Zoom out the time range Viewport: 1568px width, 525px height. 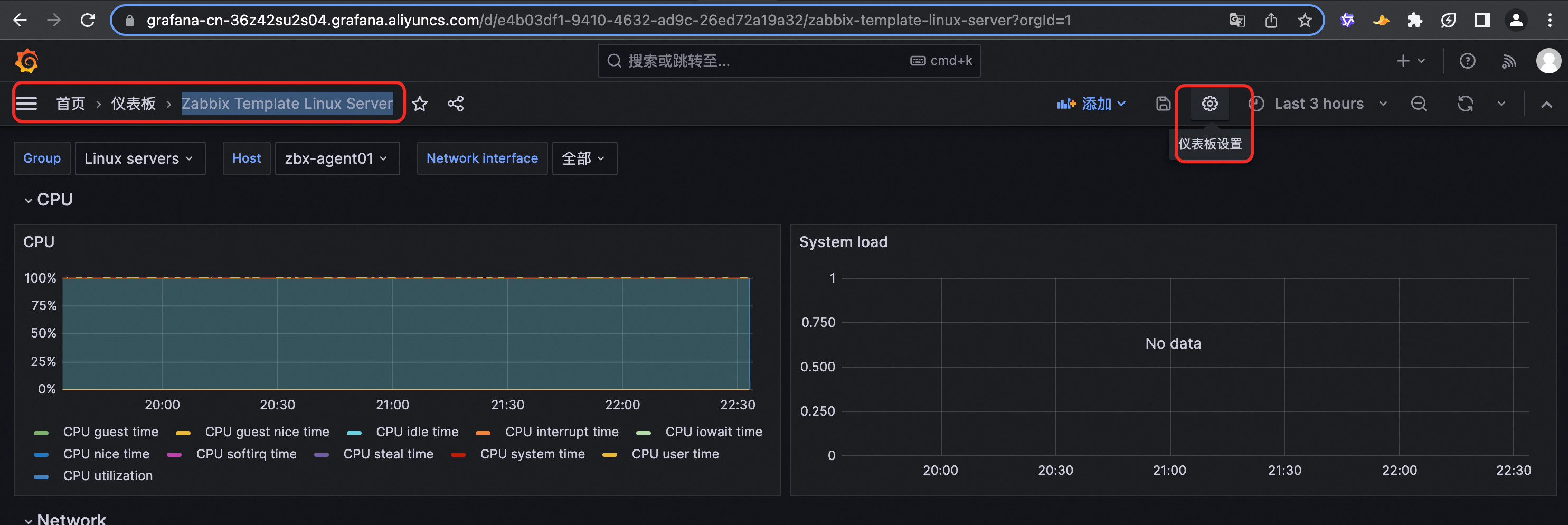click(x=1419, y=104)
